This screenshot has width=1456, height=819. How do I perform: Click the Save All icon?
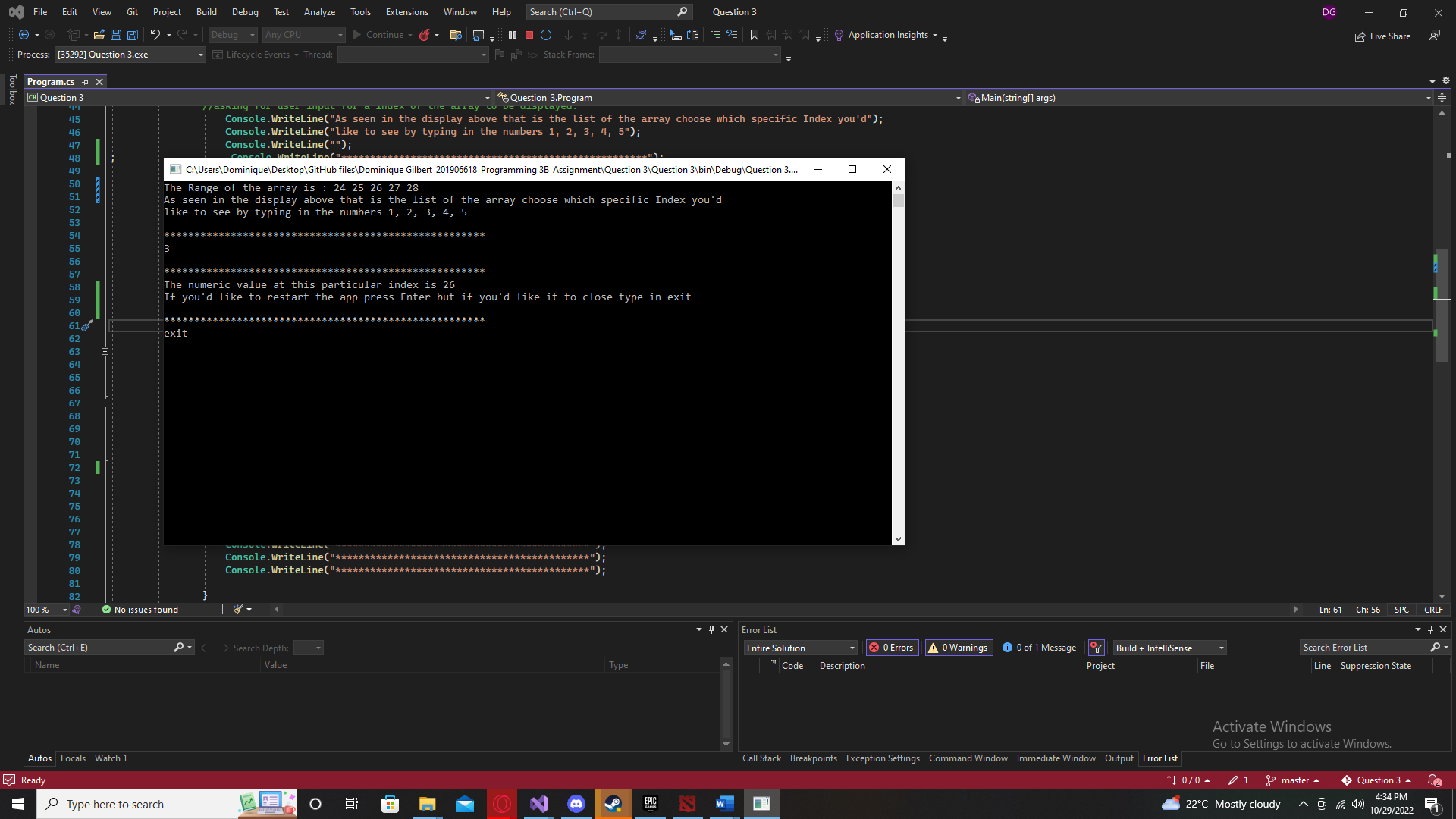(133, 35)
